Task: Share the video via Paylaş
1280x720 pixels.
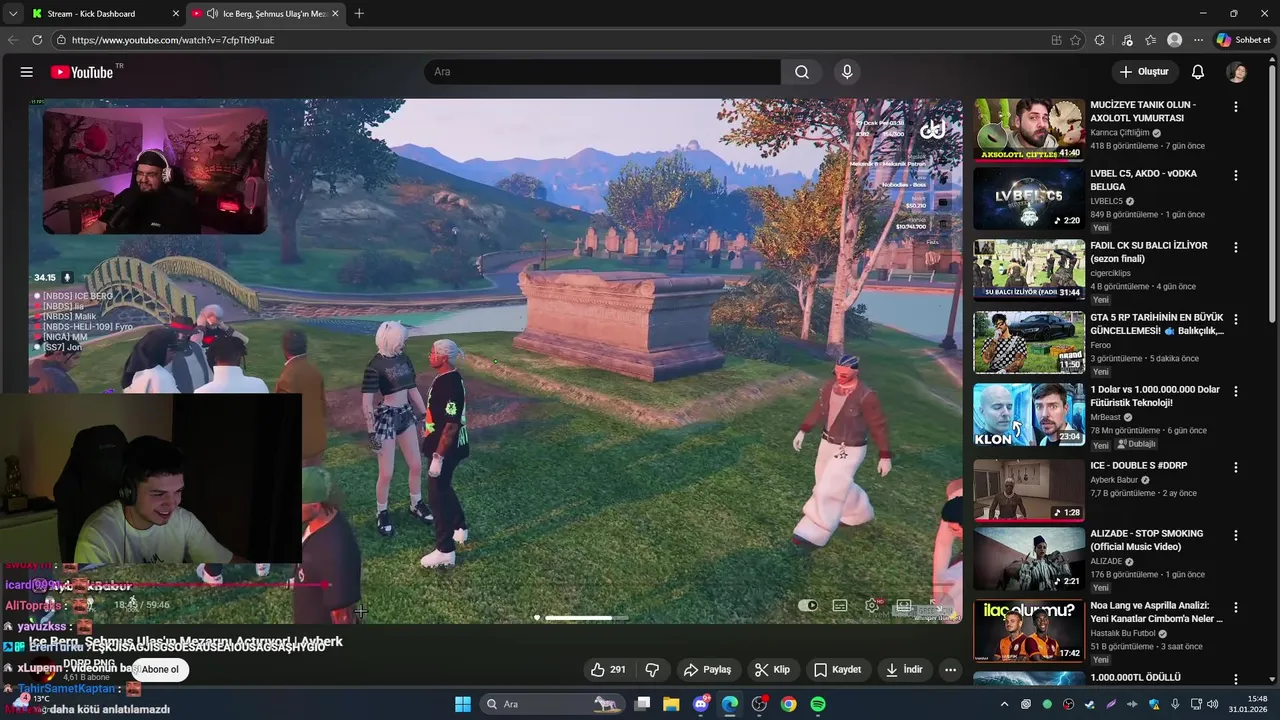Action: [x=707, y=670]
